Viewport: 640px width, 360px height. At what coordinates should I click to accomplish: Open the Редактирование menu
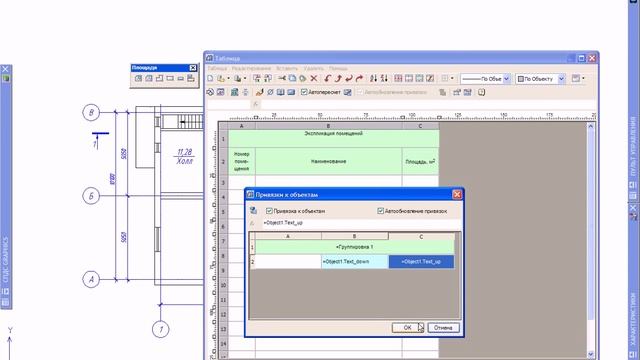pos(251,68)
